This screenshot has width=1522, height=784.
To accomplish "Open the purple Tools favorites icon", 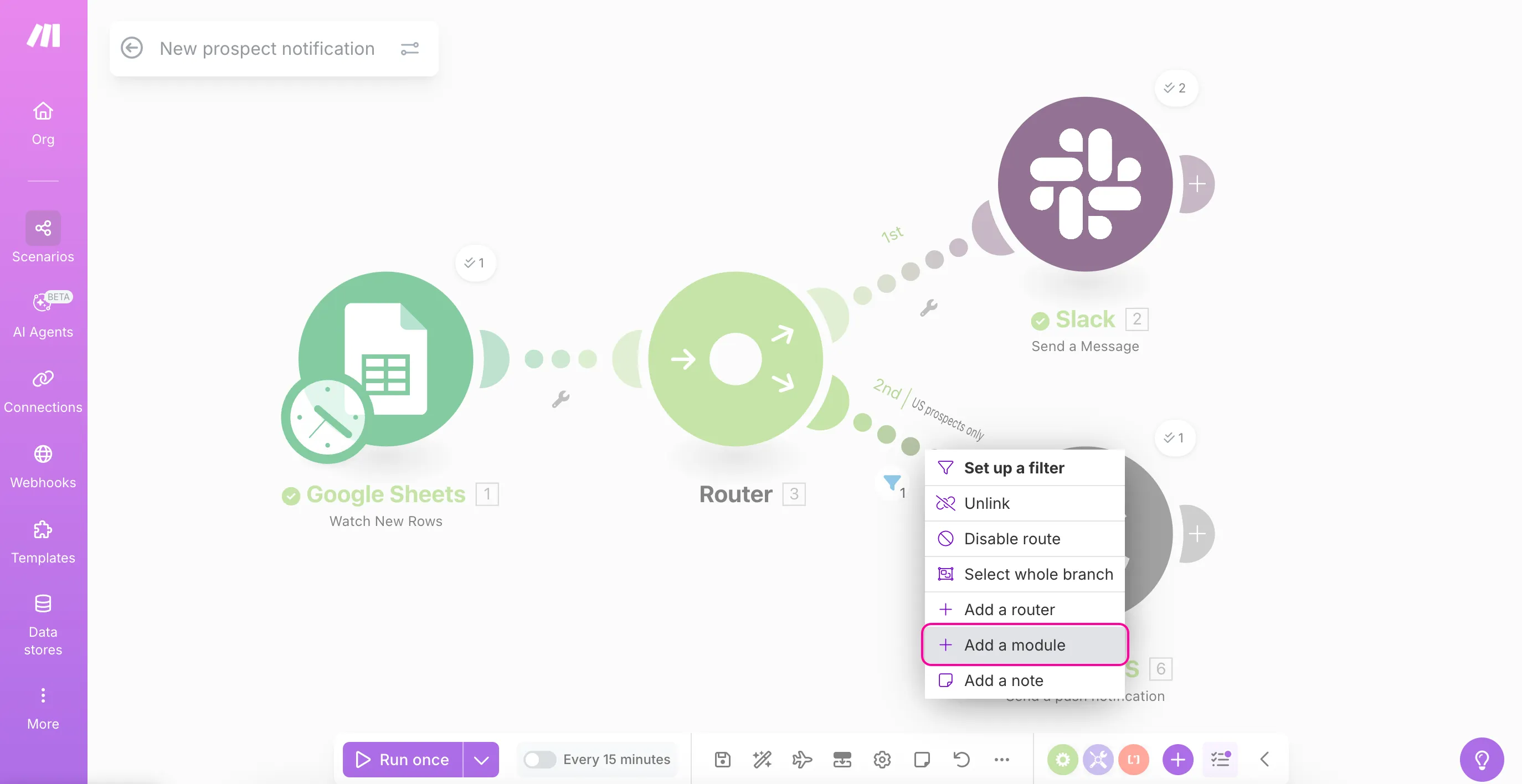I will coord(1098,760).
